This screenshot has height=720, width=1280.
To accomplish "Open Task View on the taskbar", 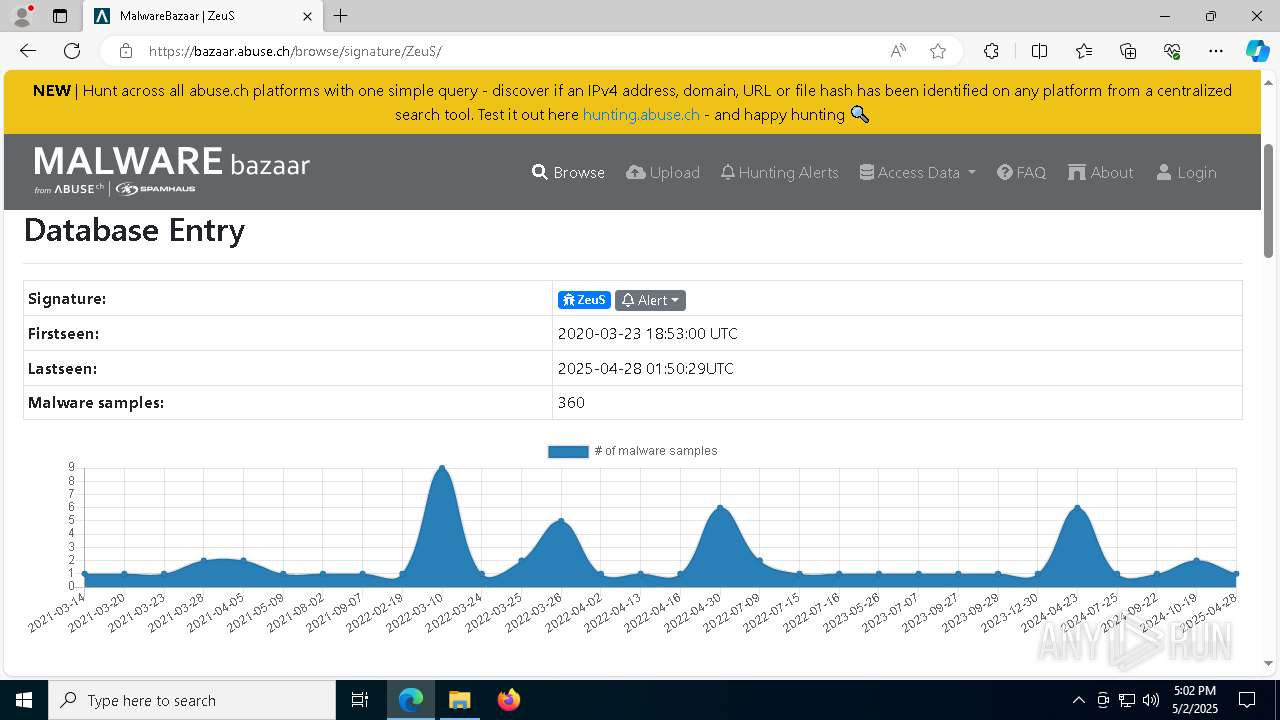I will tap(360, 700).
